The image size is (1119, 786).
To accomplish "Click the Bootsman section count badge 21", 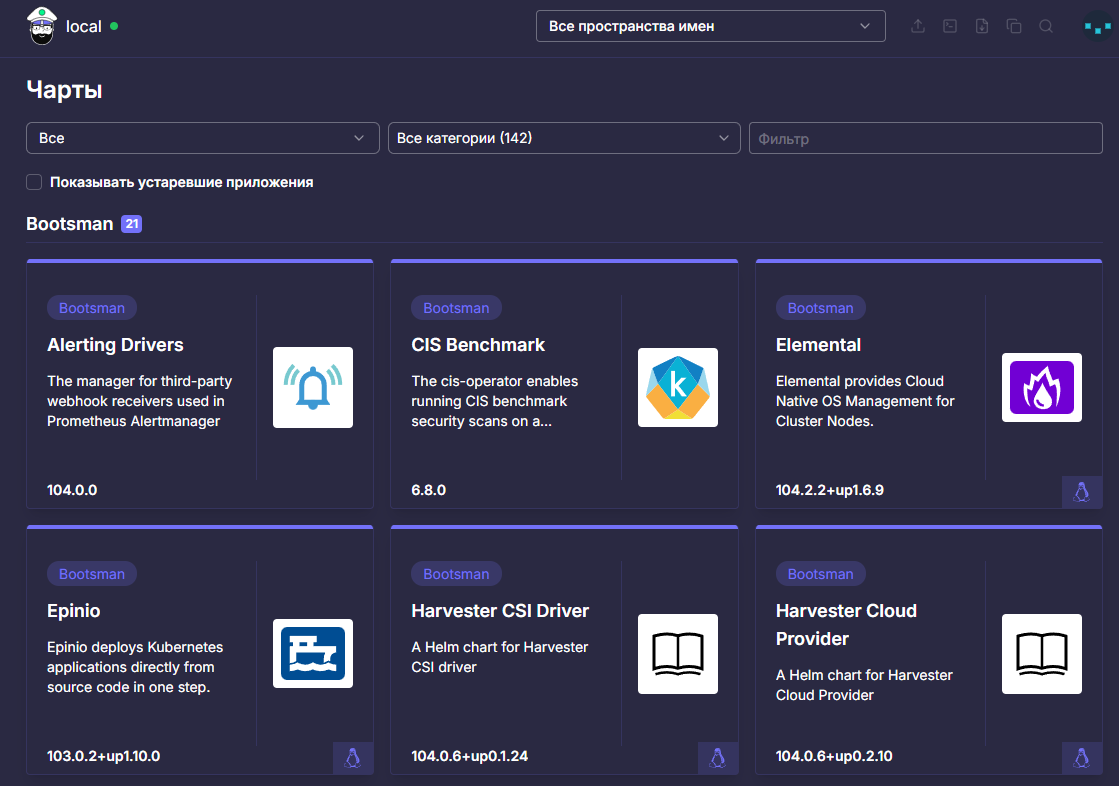I will click(131, 224).
